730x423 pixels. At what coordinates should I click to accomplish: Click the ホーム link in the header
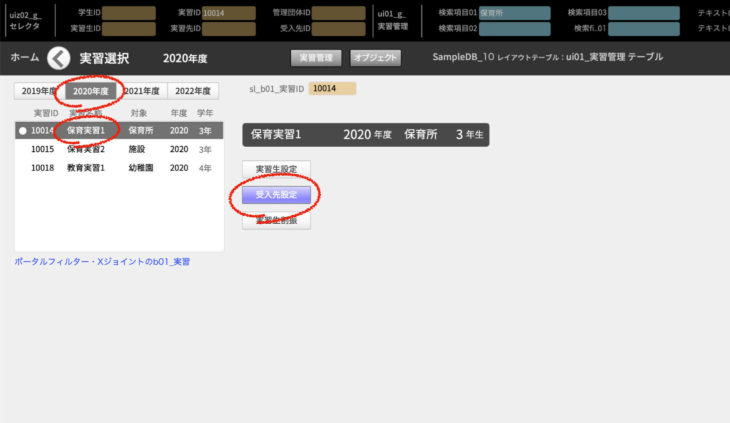point(25,58)
